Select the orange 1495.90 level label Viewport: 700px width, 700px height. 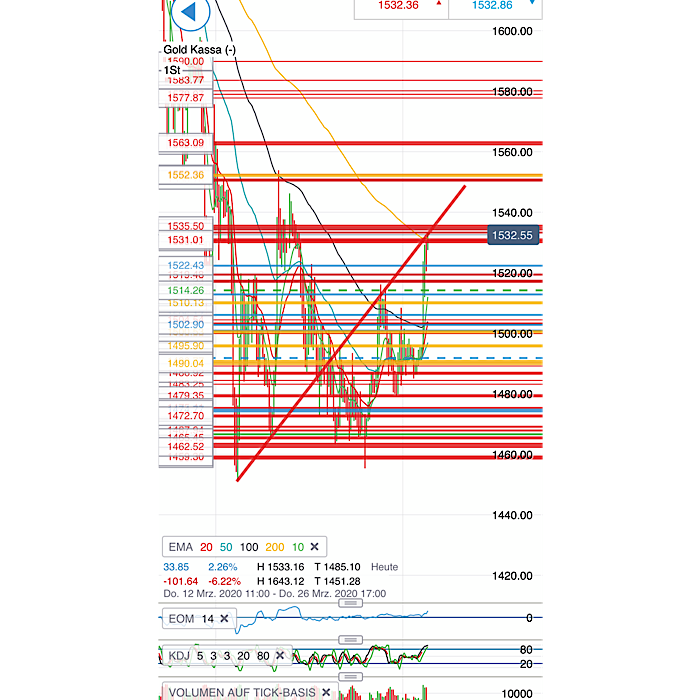pos(186,346)
